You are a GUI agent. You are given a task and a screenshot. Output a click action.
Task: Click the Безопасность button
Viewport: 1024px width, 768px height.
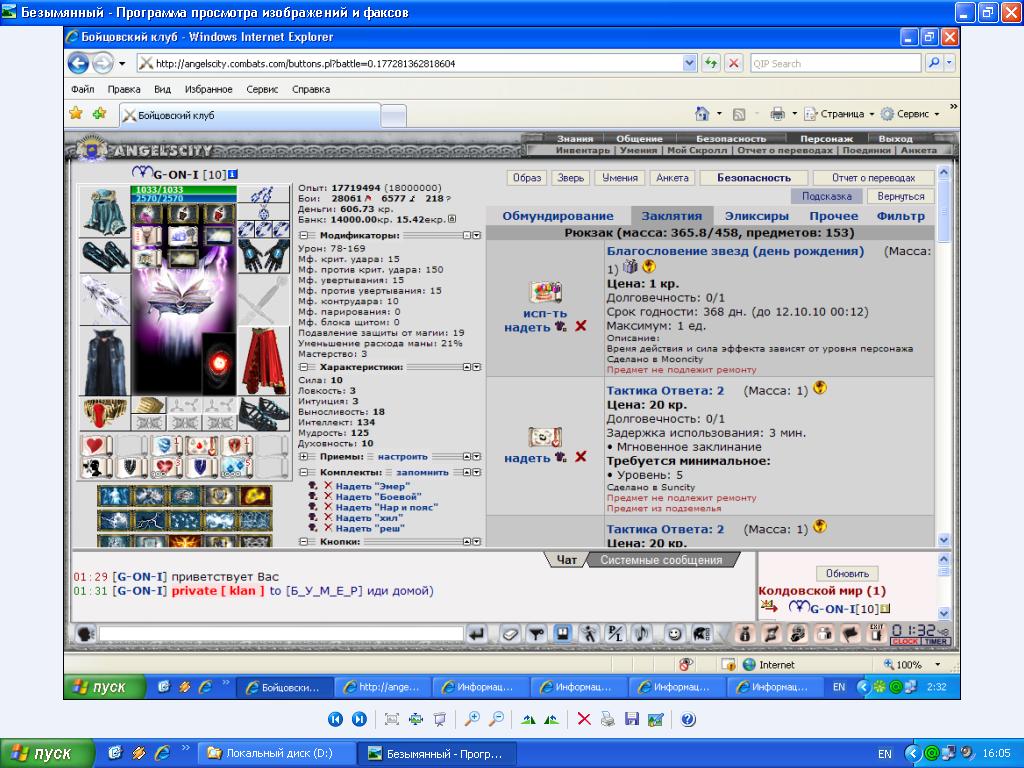pyautogui.click(x=754, y=178)
